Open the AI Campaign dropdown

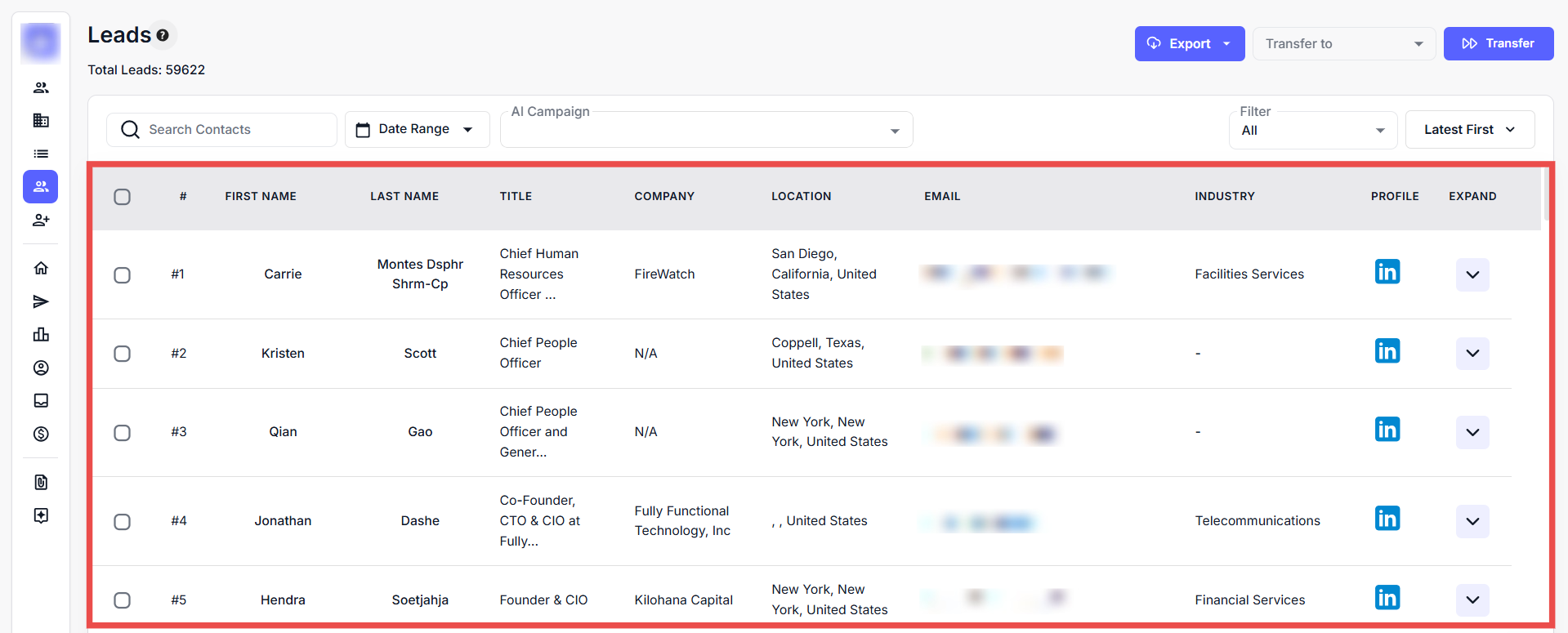(x=706, y=131)
